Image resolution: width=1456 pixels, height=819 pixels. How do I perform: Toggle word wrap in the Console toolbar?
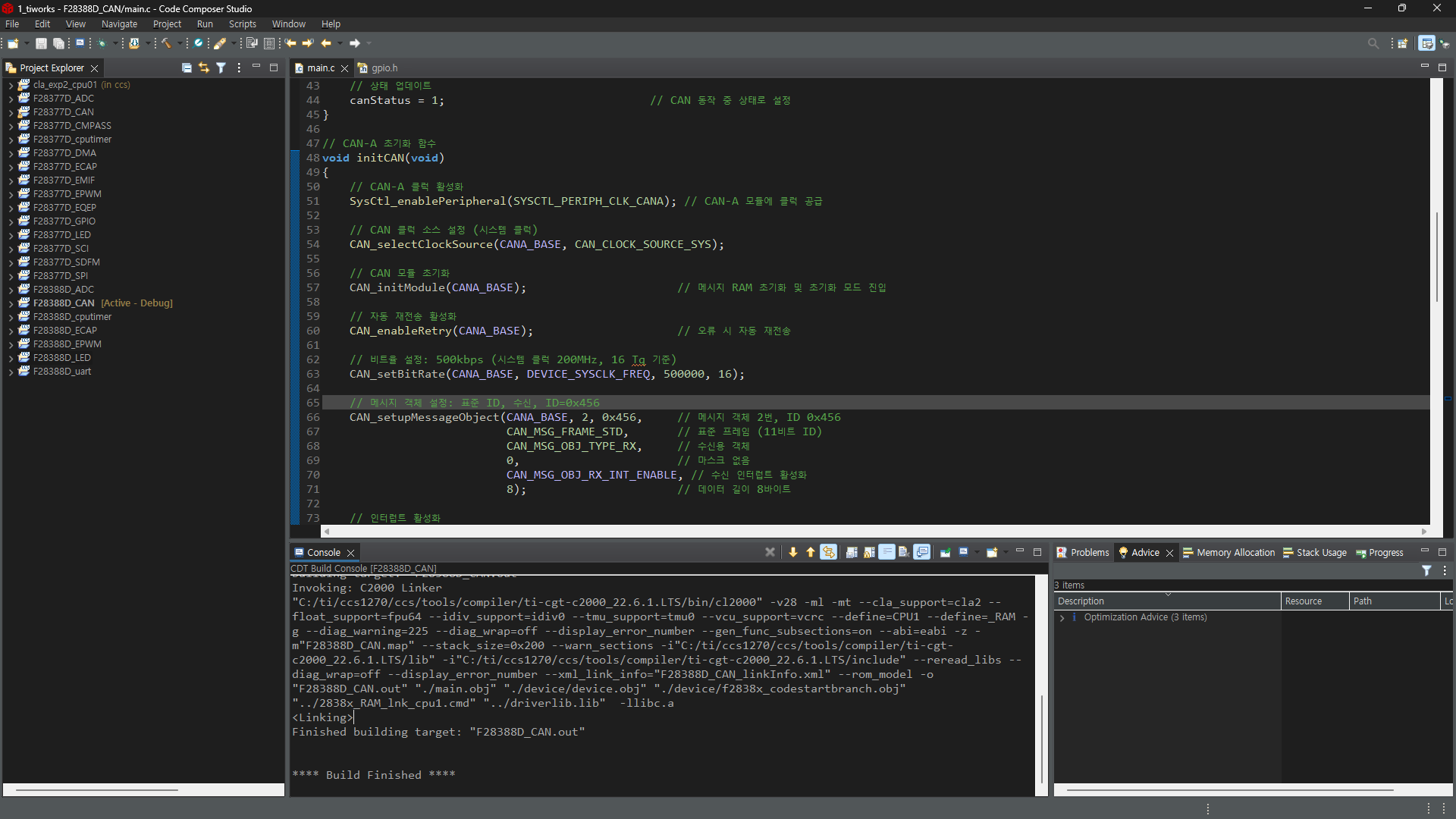(886, 552)
